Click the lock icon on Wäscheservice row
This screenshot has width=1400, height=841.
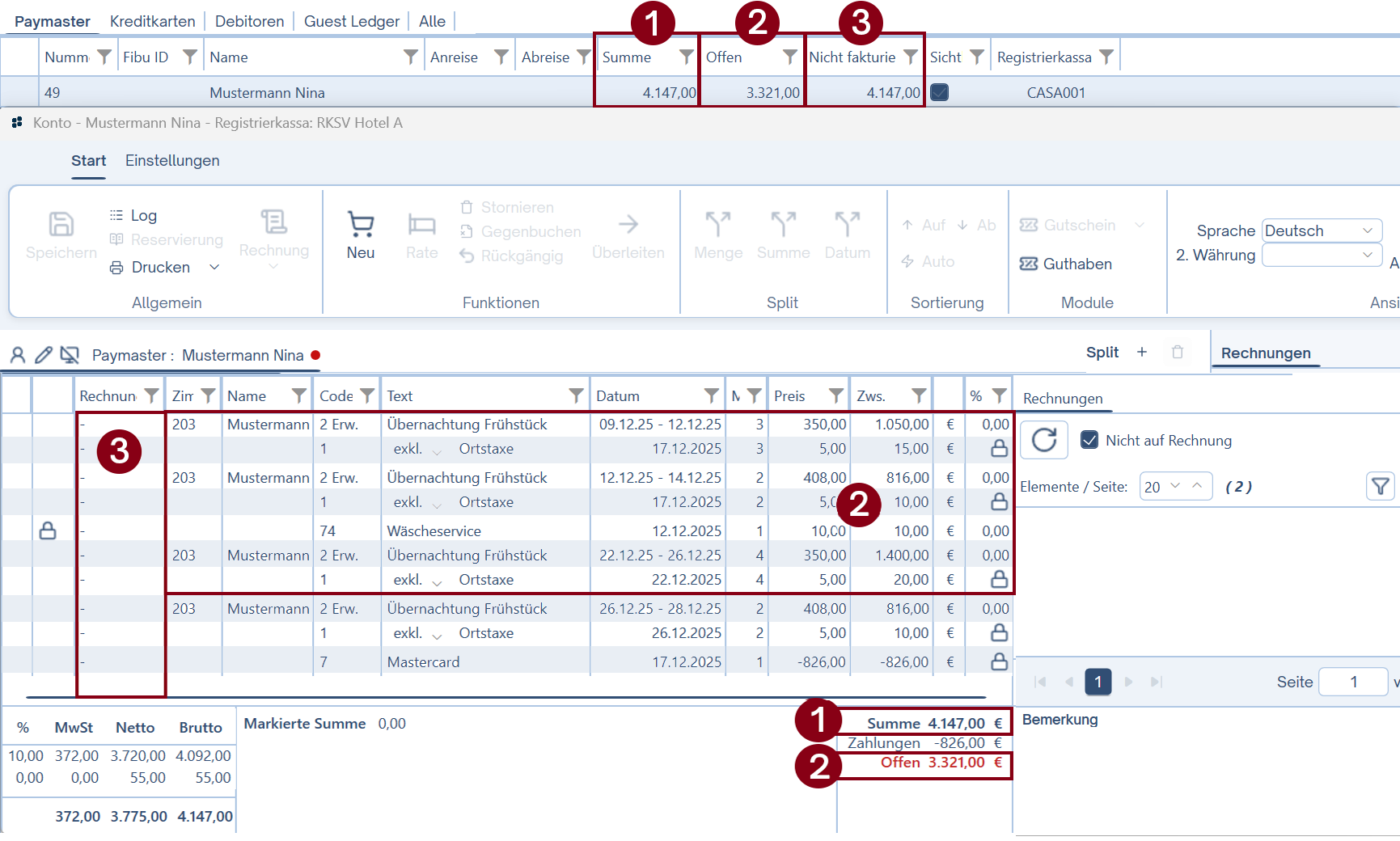[x=48, y=530]
